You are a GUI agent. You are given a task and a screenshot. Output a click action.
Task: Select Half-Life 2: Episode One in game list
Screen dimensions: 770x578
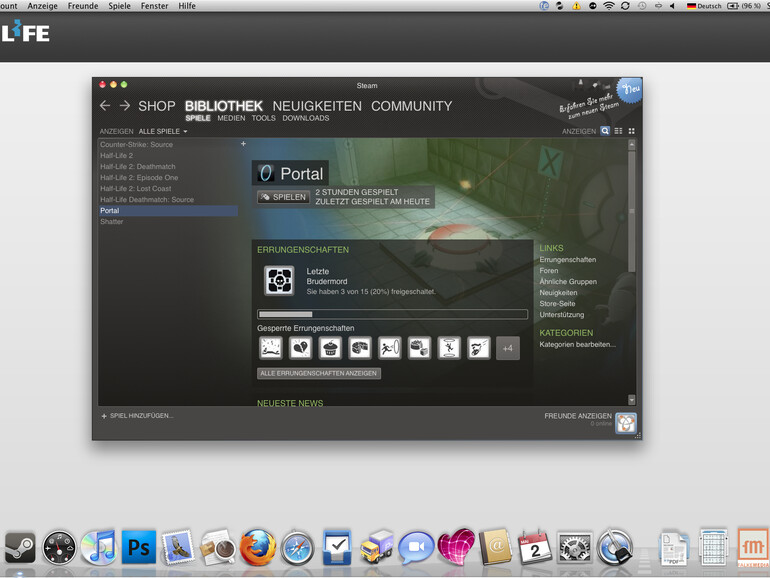(x=139, y=178)
